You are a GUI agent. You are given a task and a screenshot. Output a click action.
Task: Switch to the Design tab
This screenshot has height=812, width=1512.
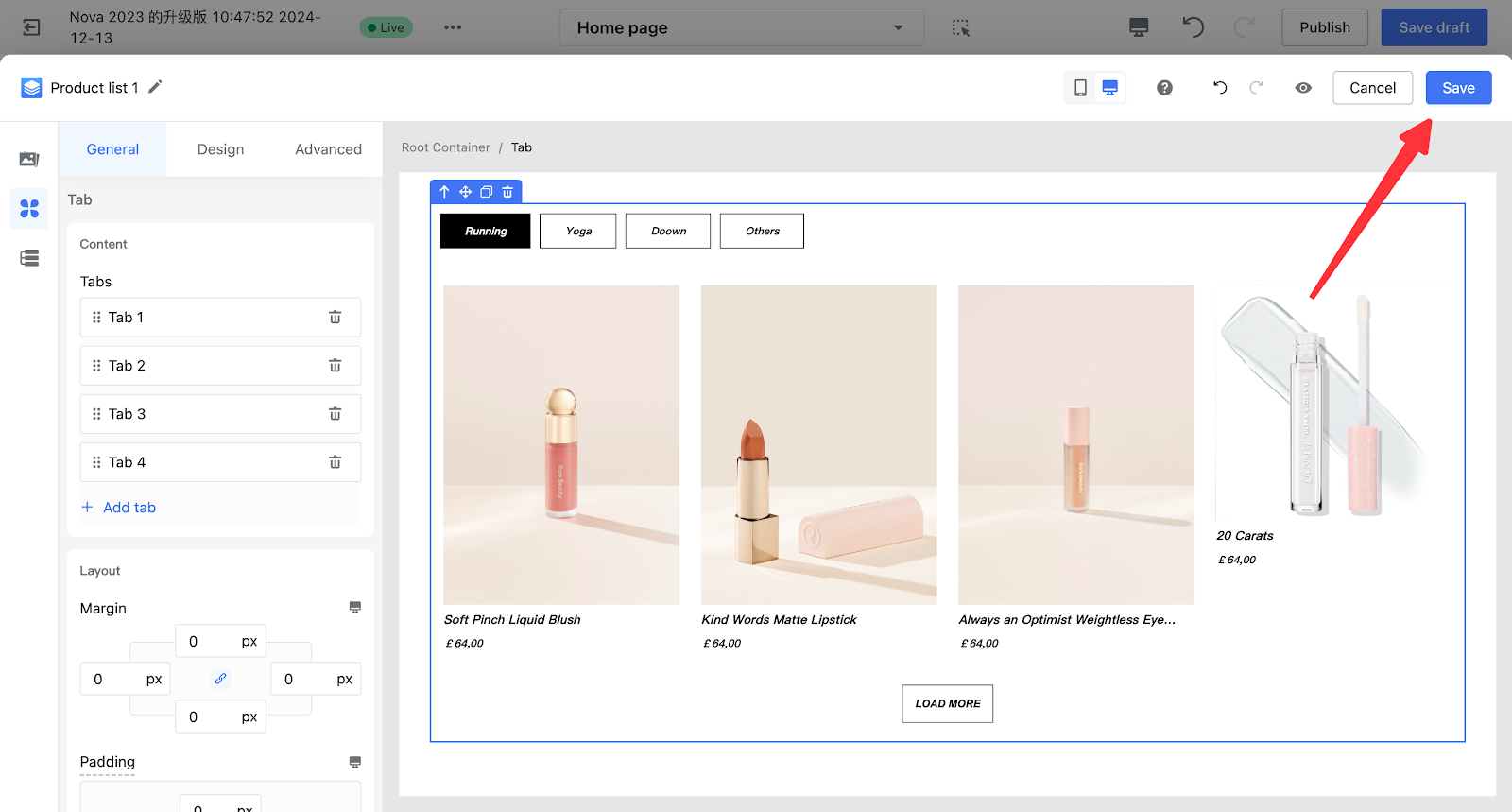coord(220,149)
